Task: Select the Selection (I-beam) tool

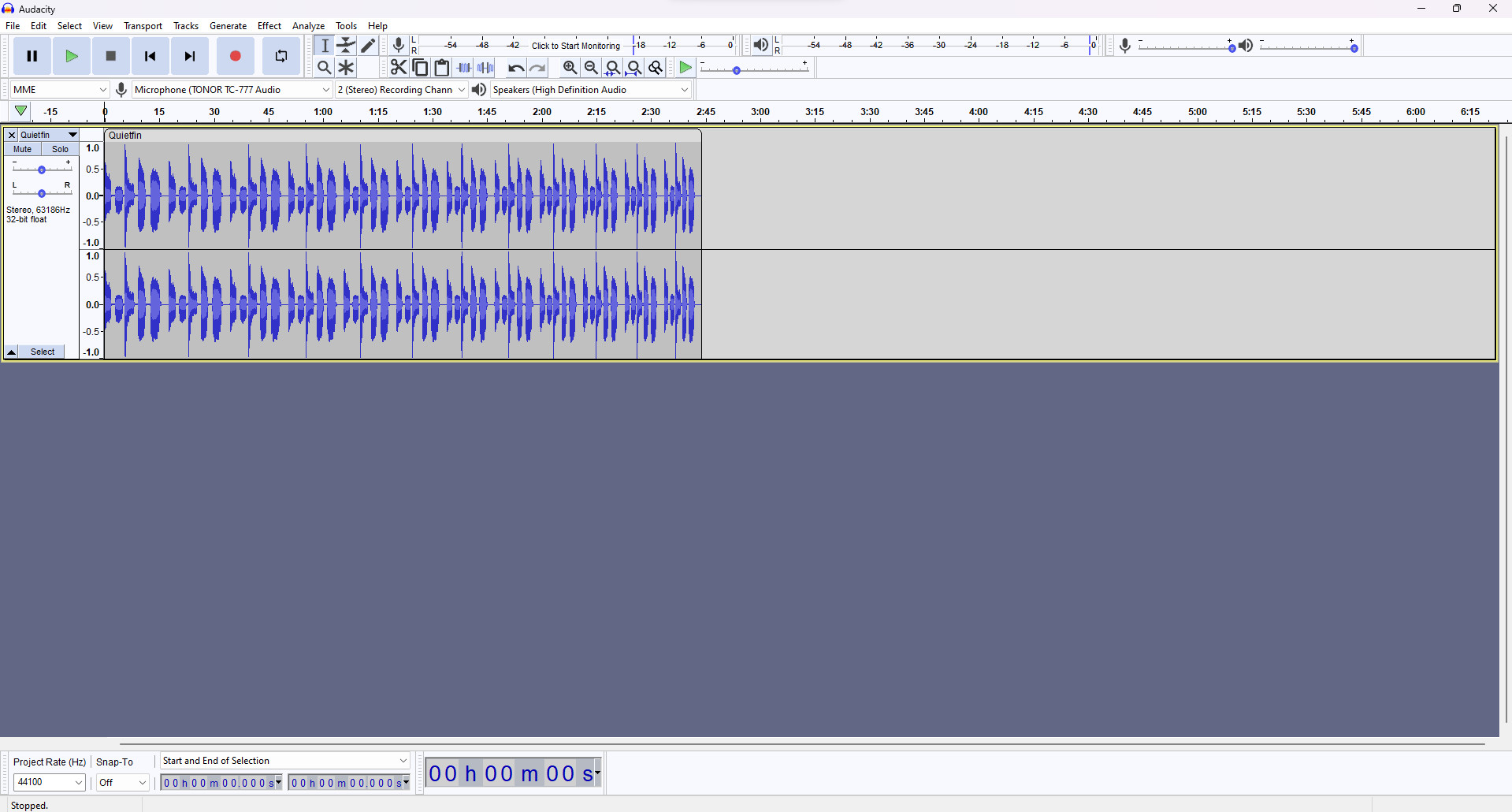Action: tap(325, 45)
